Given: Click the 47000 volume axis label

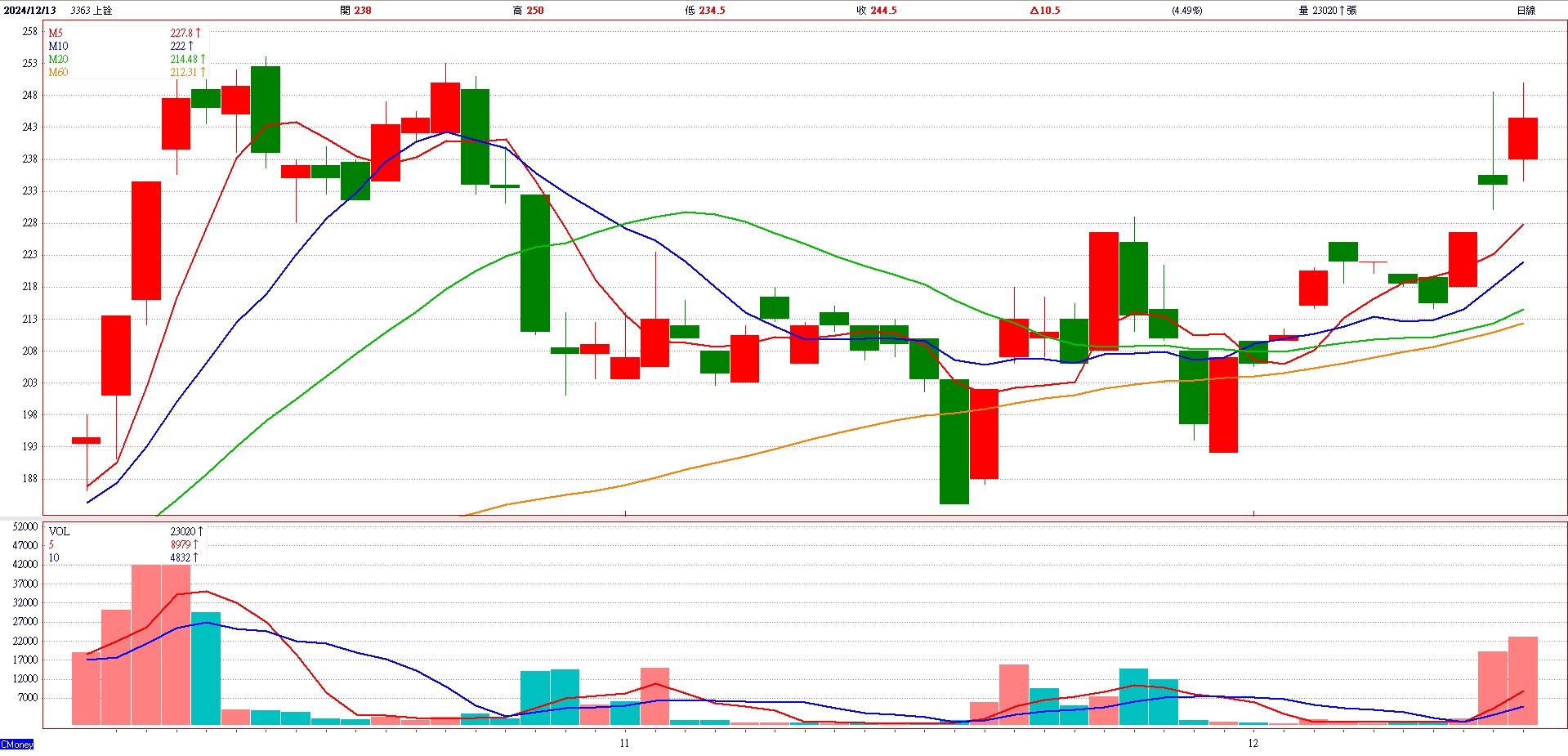Looking at the screenshot, I should click(25, 545).
